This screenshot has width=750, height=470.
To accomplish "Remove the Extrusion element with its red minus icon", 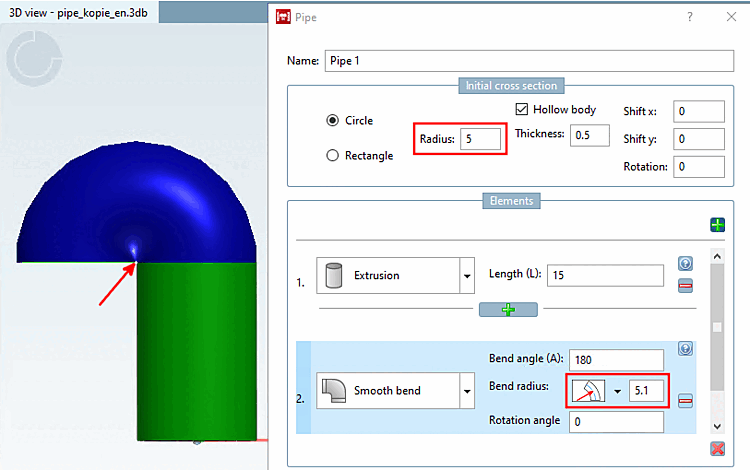I will tap(685, 286).
